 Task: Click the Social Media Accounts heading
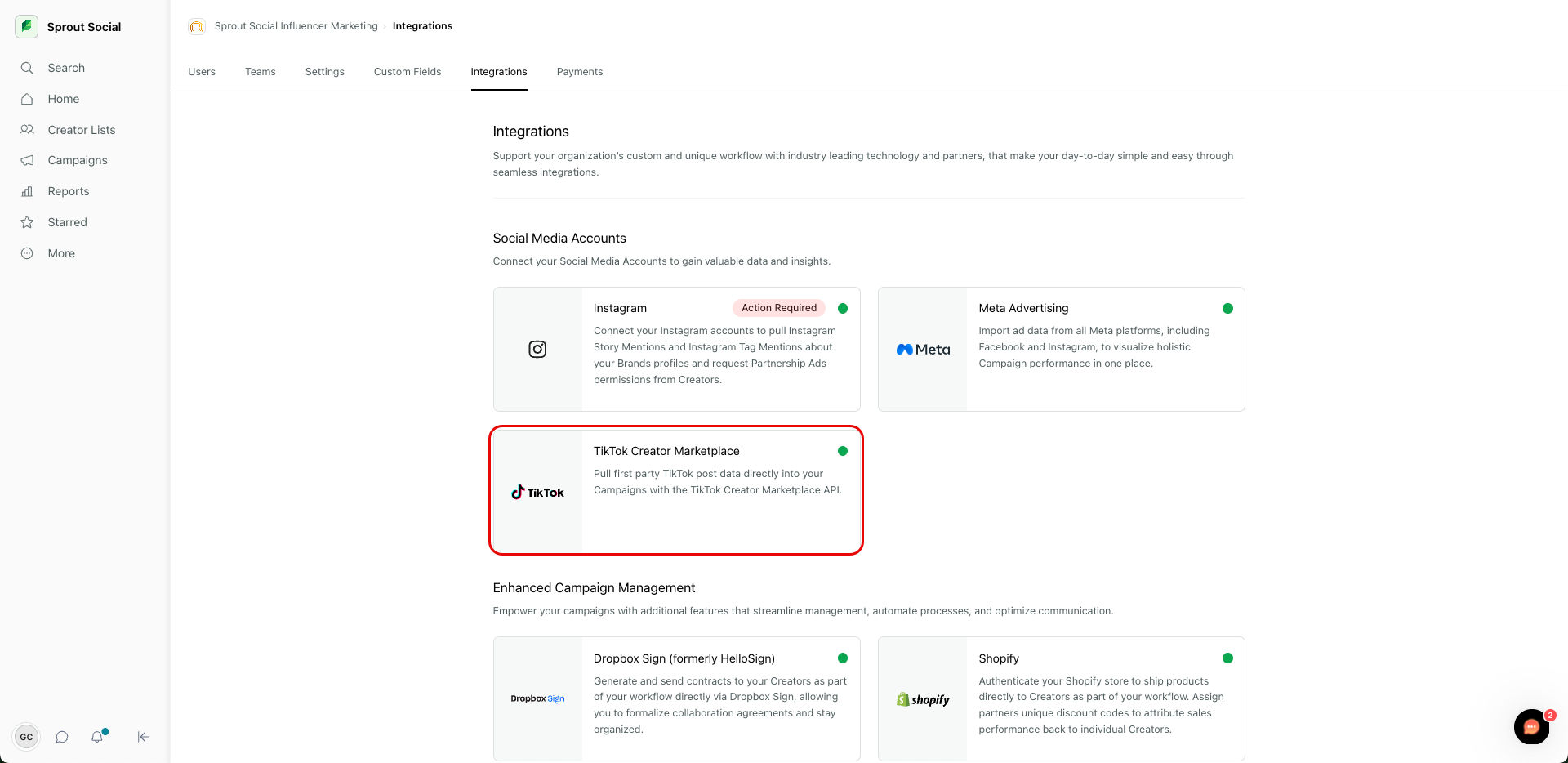[559, 239]
